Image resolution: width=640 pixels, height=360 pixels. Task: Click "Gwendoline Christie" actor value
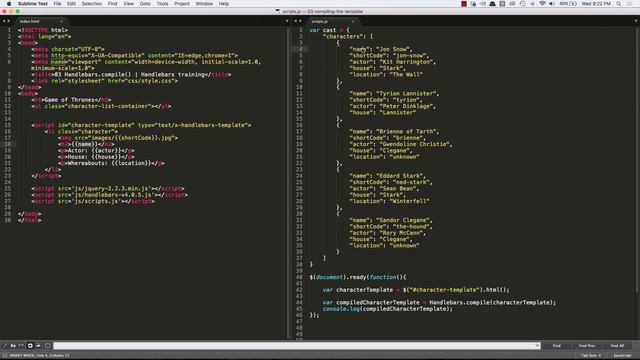tap(414, 144)
